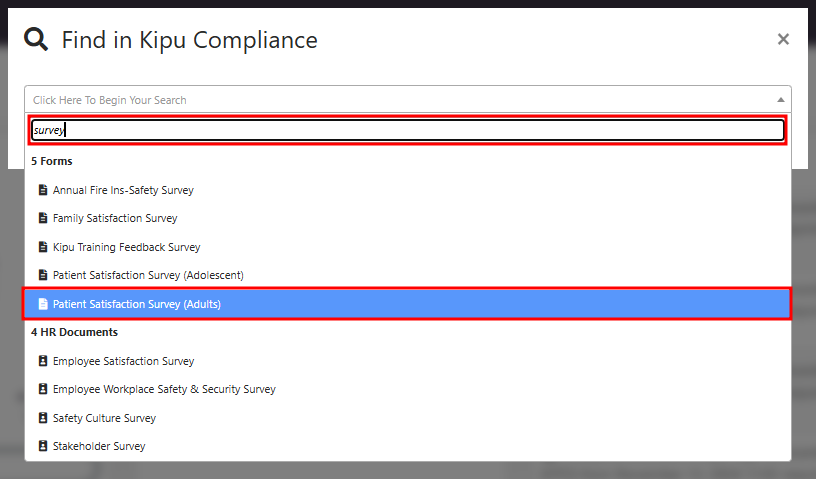Pick Patient Satisfaction Survey (Adolescent)
Viewport: 816px width, 479px height.
tap(148, 275)
